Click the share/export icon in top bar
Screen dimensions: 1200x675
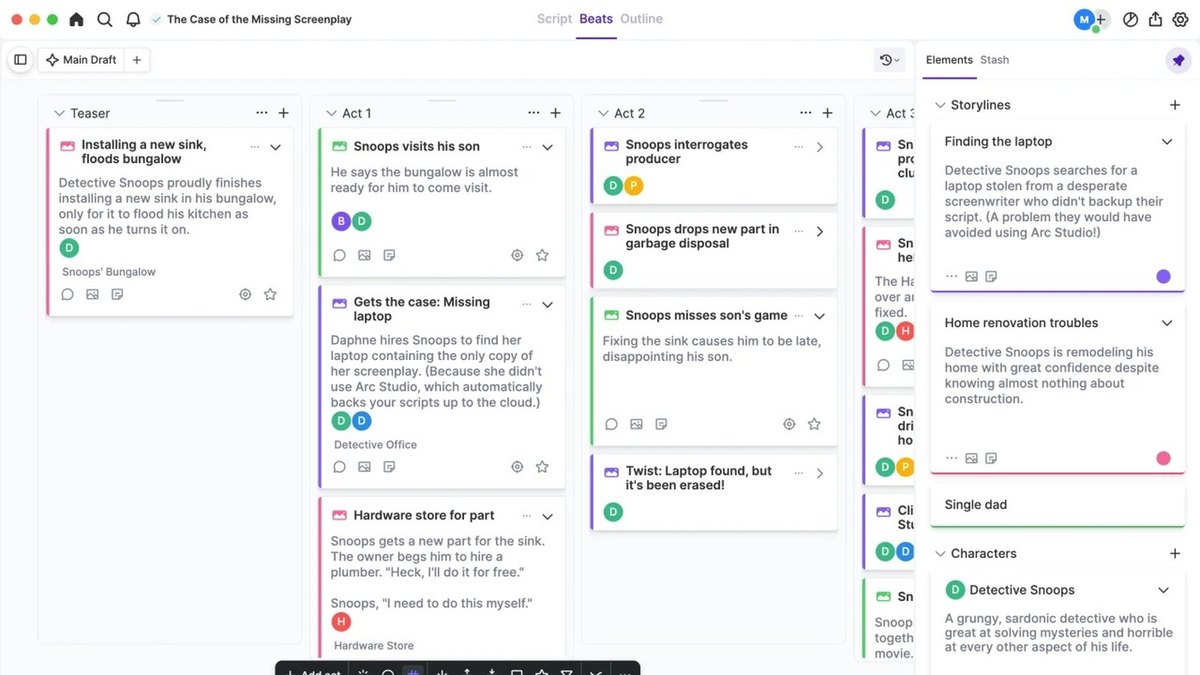[1155, 19]
